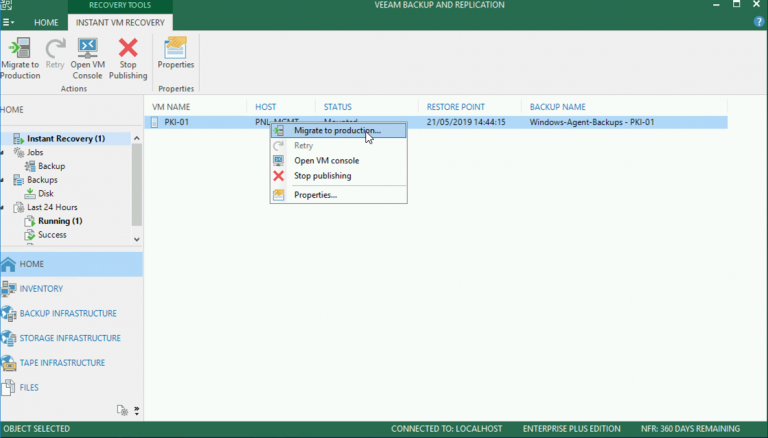Choose Migrate to production in context menu
This screenshot has width=768, height=438.
(338, 130)
